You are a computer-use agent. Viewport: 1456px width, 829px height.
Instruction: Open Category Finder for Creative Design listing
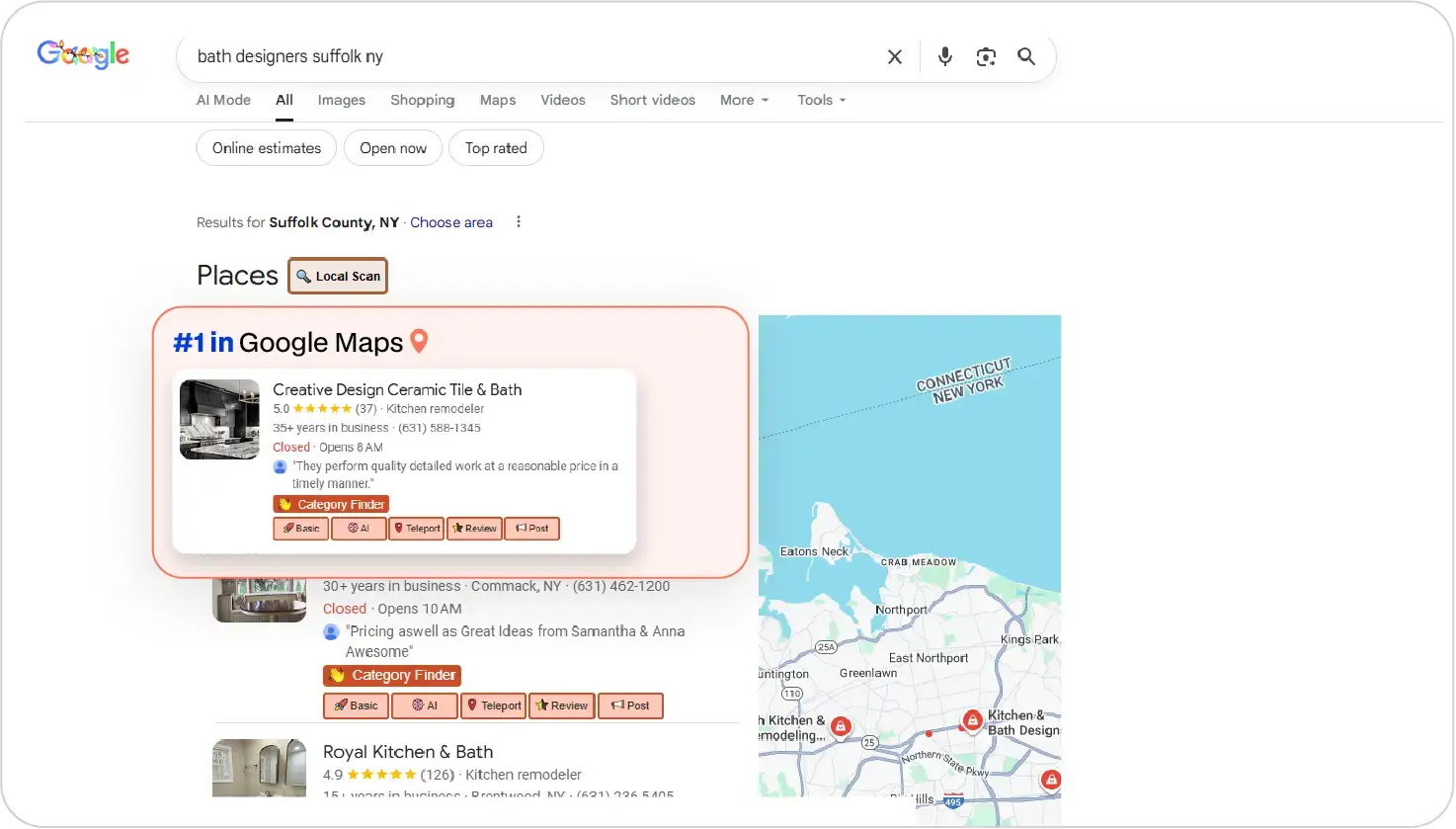click(x=331, y=504)
